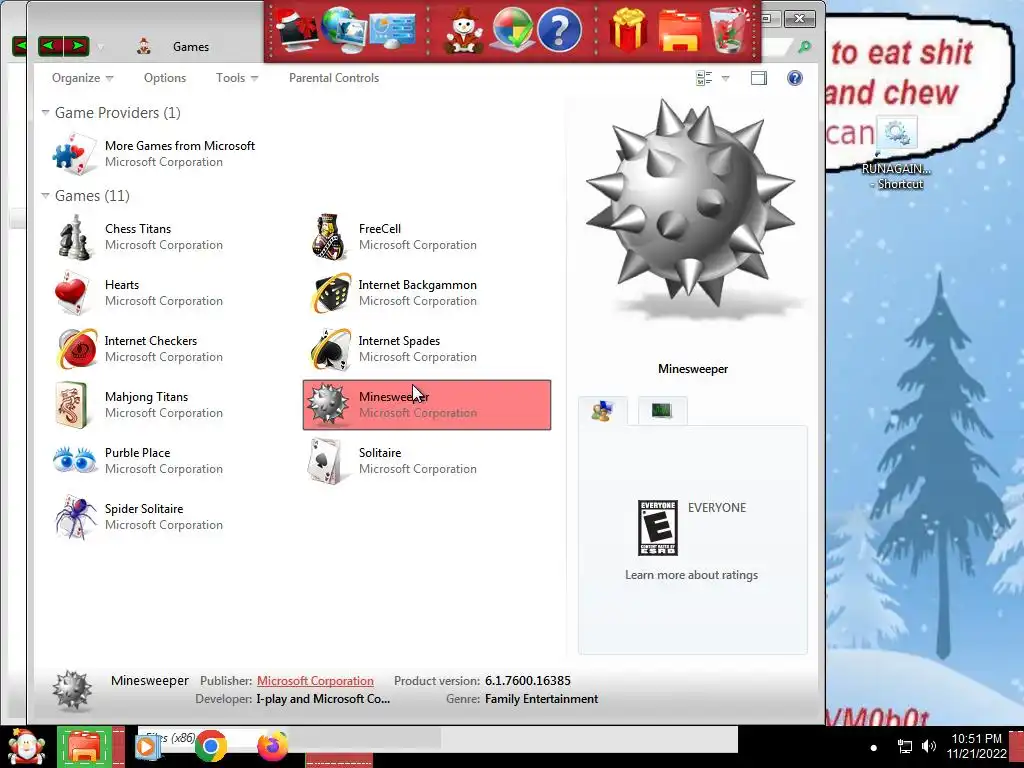This screenshot has width=1024, height=768.
Task: Click product version 6.1.7600.16385 text
Action: pyautogui.click(x=528, y=680)
